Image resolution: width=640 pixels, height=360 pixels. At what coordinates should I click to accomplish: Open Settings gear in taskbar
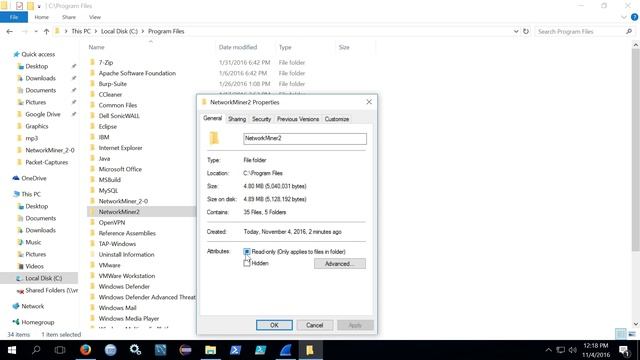click(136, 350)
